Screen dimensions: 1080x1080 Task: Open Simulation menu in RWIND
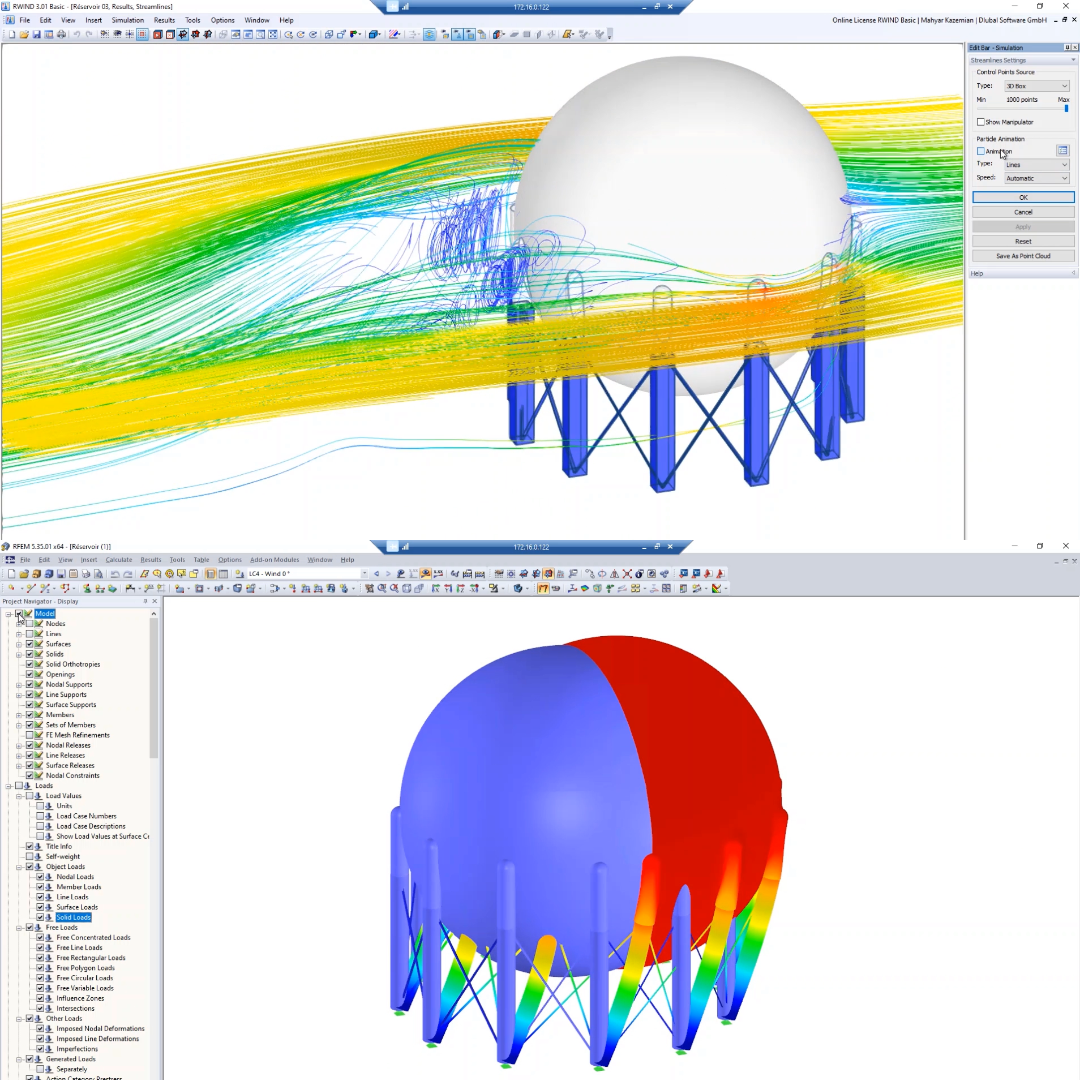pyautogui.click(x=127, y=20)
